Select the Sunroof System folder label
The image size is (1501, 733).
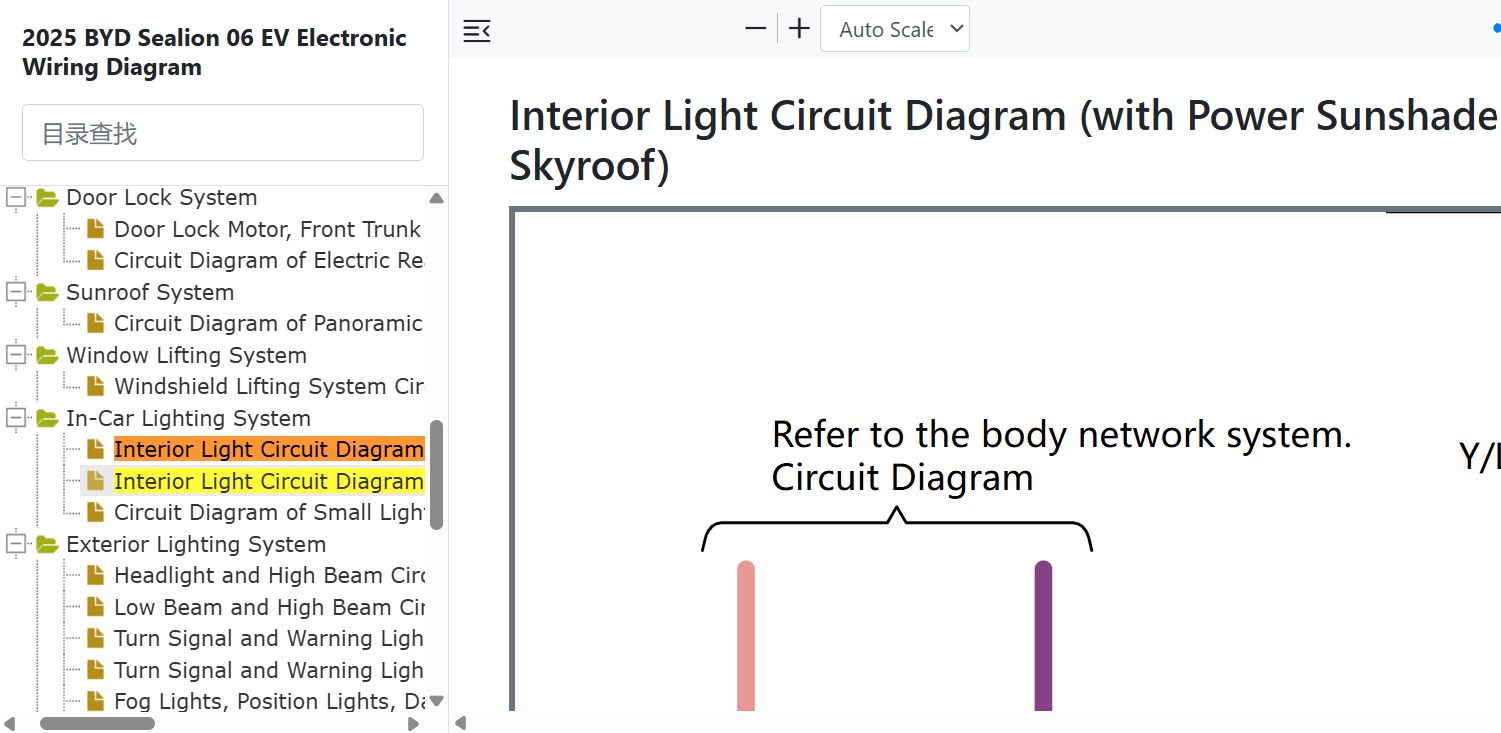(150, 293)
